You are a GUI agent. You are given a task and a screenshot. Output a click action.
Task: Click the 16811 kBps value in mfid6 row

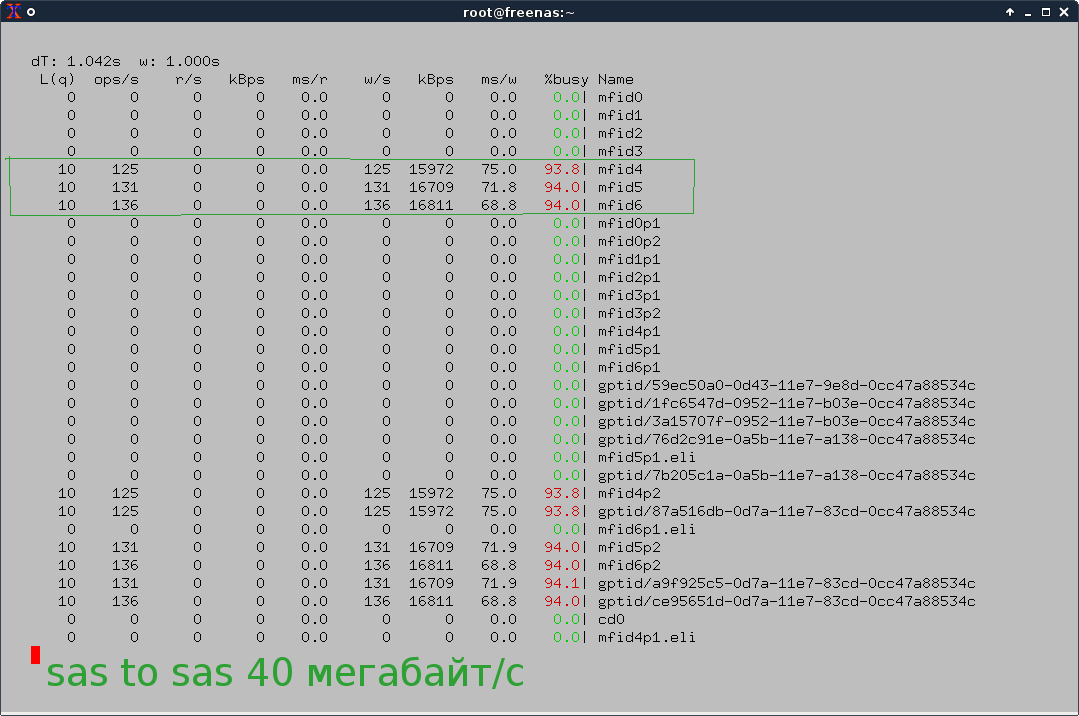pos(431,204)
